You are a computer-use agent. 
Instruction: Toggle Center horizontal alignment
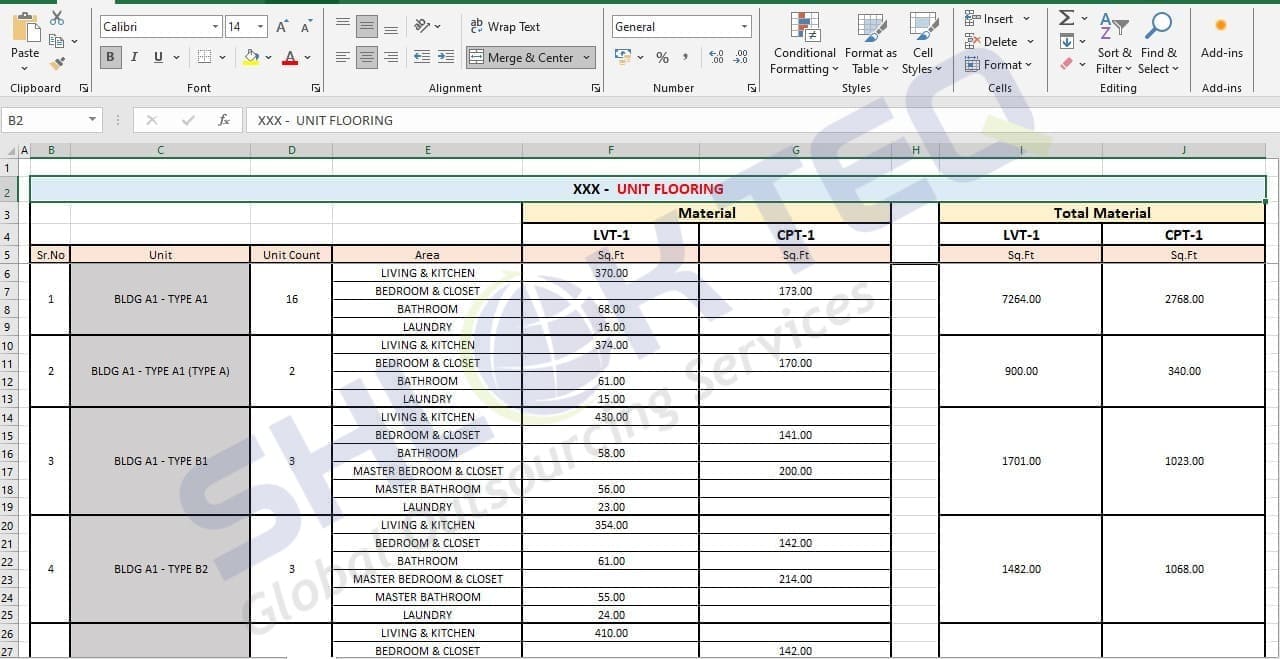[x=367, y=57]
